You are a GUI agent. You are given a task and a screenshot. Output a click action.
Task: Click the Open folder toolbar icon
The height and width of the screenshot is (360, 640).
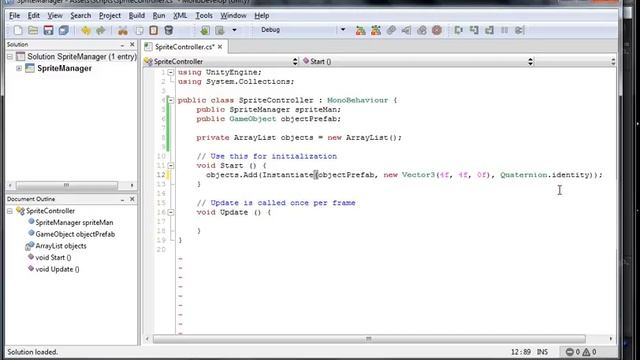point(33,30)
